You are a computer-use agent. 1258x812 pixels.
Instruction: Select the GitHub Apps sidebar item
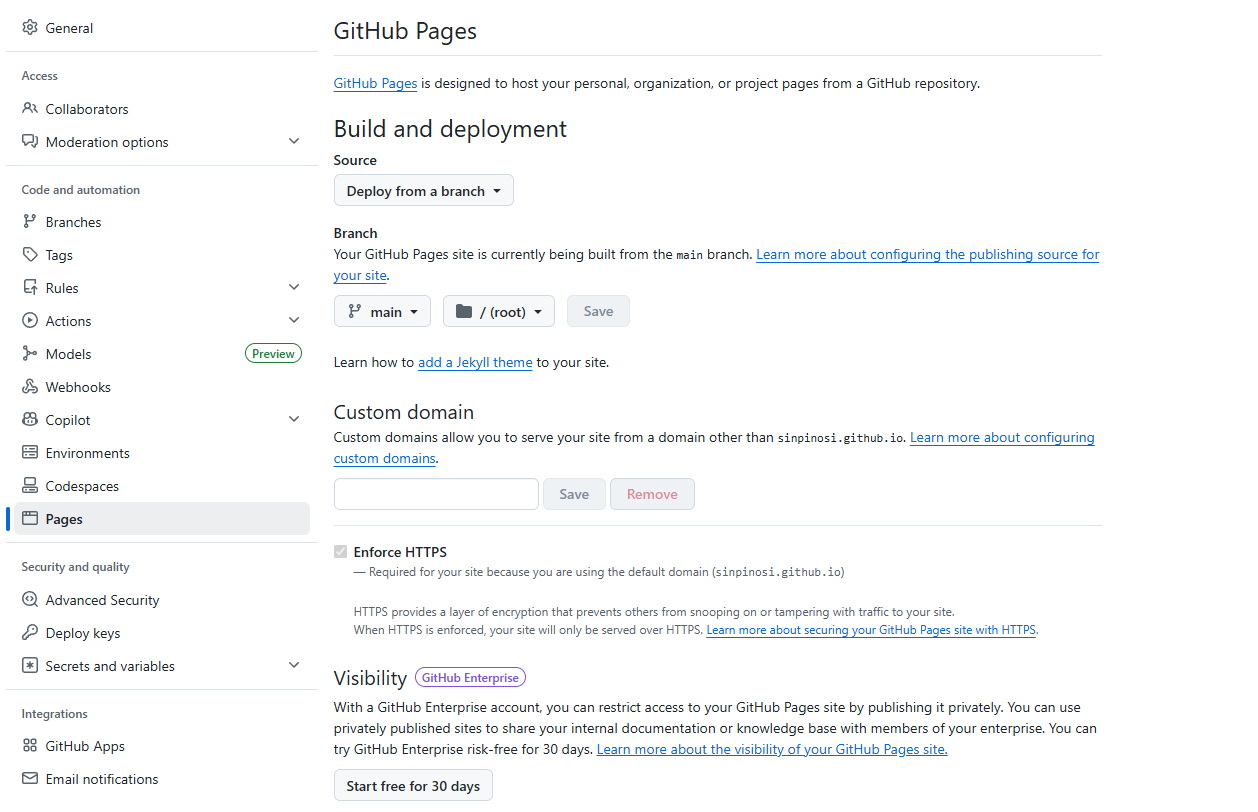(x=162, y=746)
